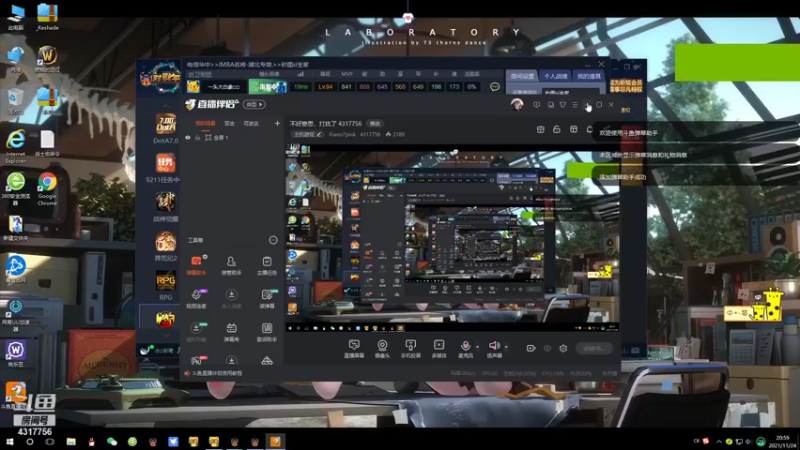Add a 摄像头 camera source
The height and width of the screenshot is (450, 800).
pyautogui.click(x=382, y=348)
